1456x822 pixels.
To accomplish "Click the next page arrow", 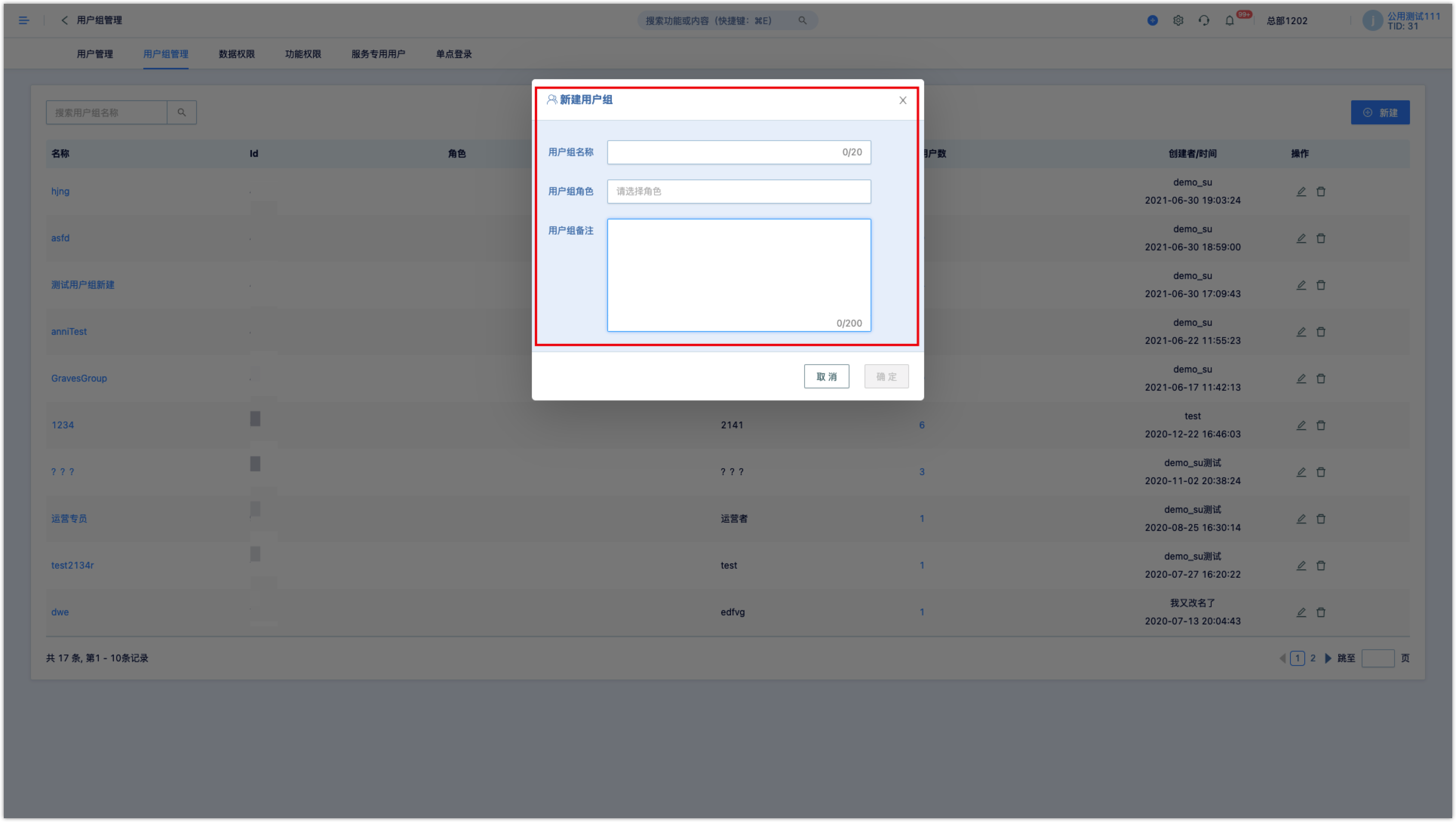I will [1328, 658].
